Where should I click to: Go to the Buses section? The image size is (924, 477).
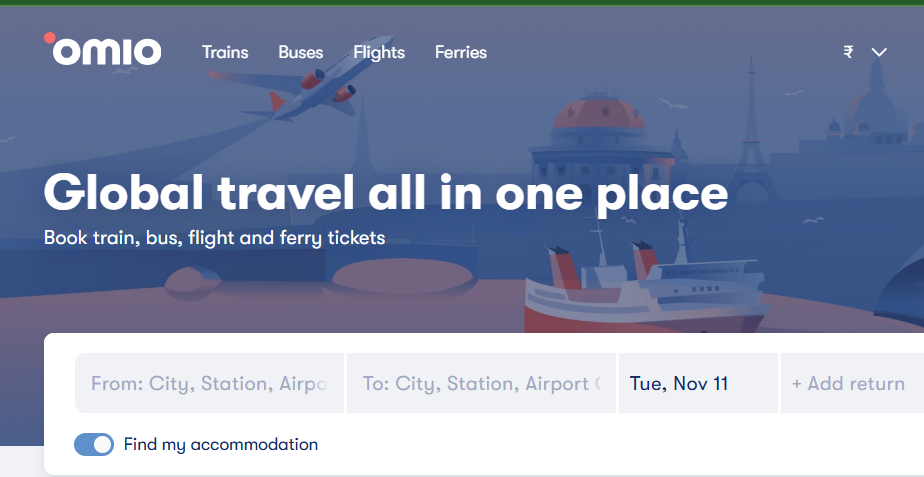300,52
